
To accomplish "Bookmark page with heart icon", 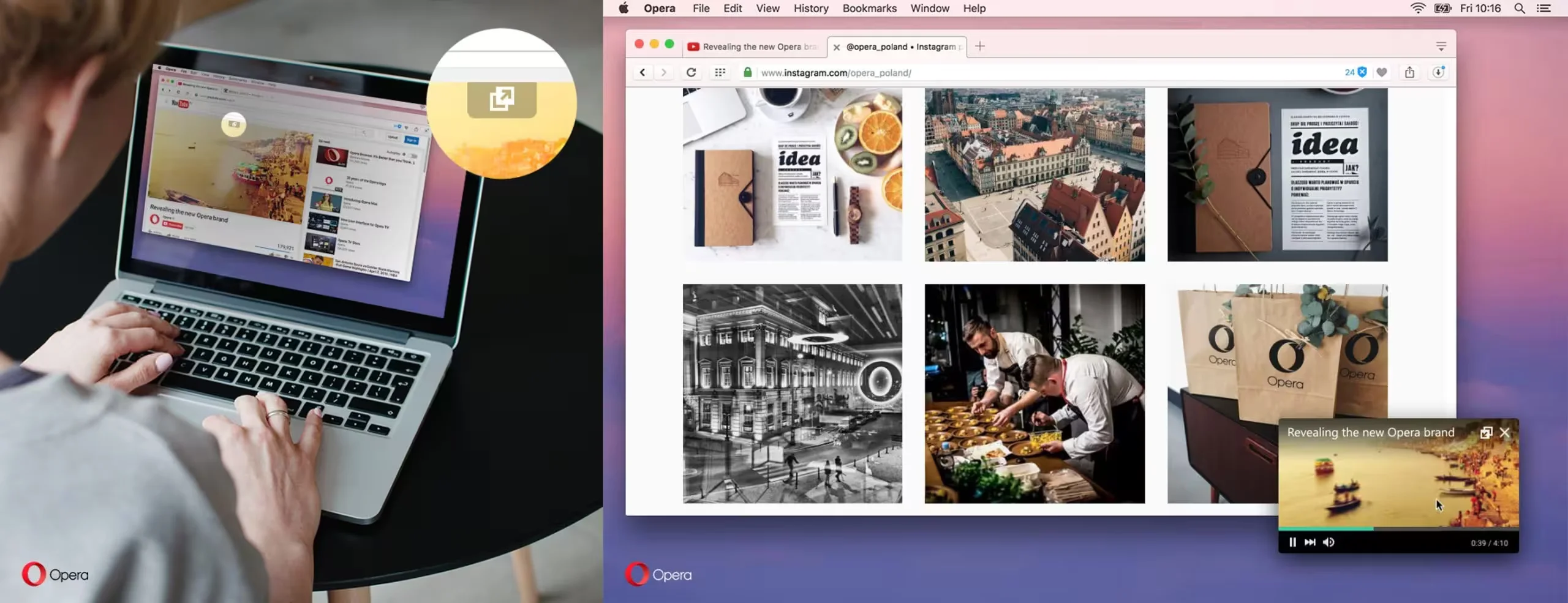I will tap(1382, 72).
